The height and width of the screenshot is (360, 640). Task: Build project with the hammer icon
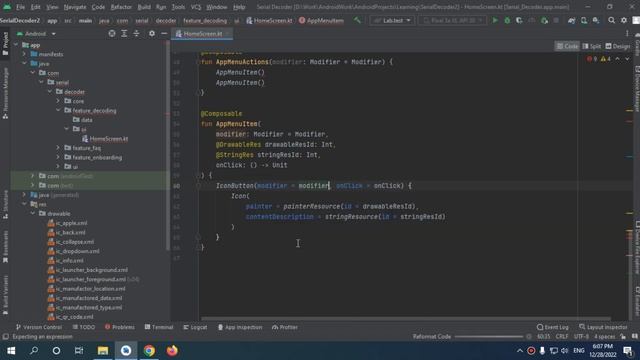point(357,20)
